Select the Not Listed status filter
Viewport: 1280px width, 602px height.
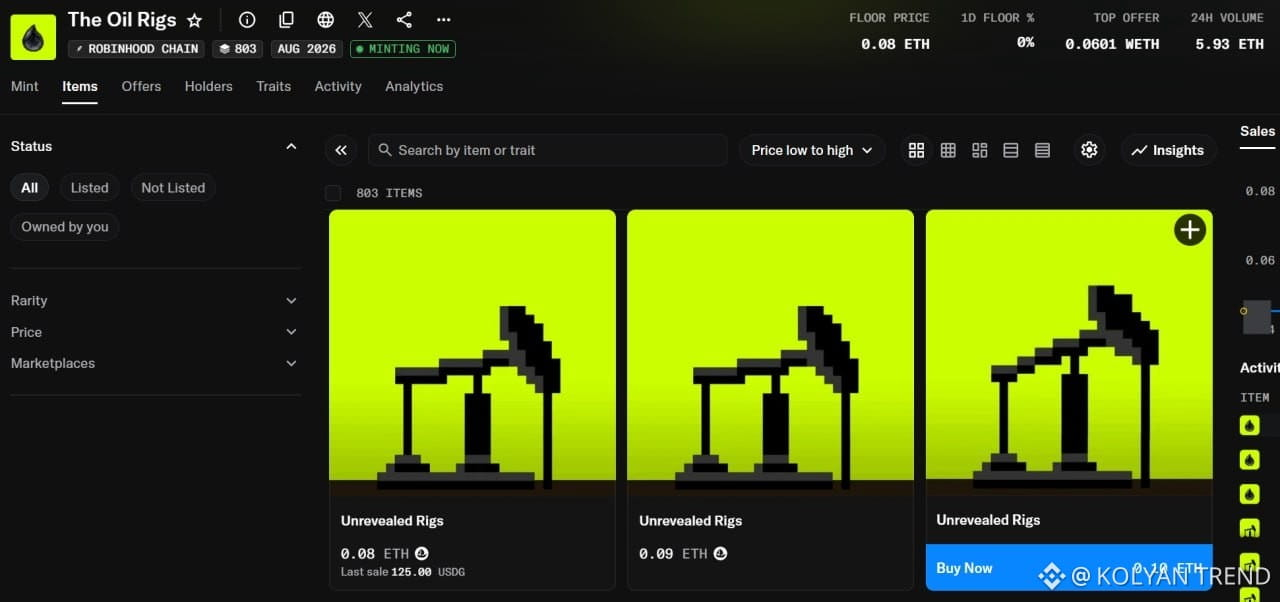[173, 188]
